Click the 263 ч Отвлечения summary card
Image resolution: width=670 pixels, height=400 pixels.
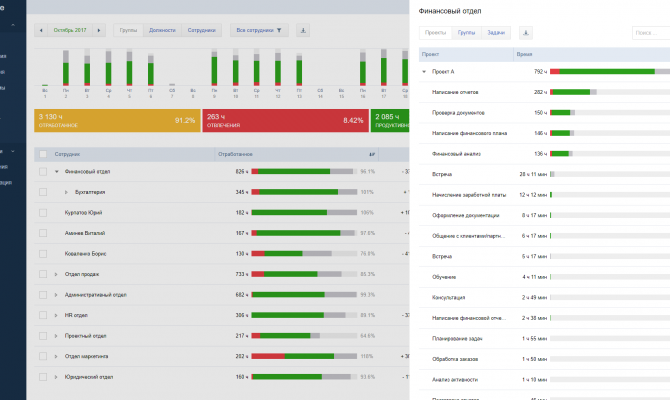coord(285,121)
